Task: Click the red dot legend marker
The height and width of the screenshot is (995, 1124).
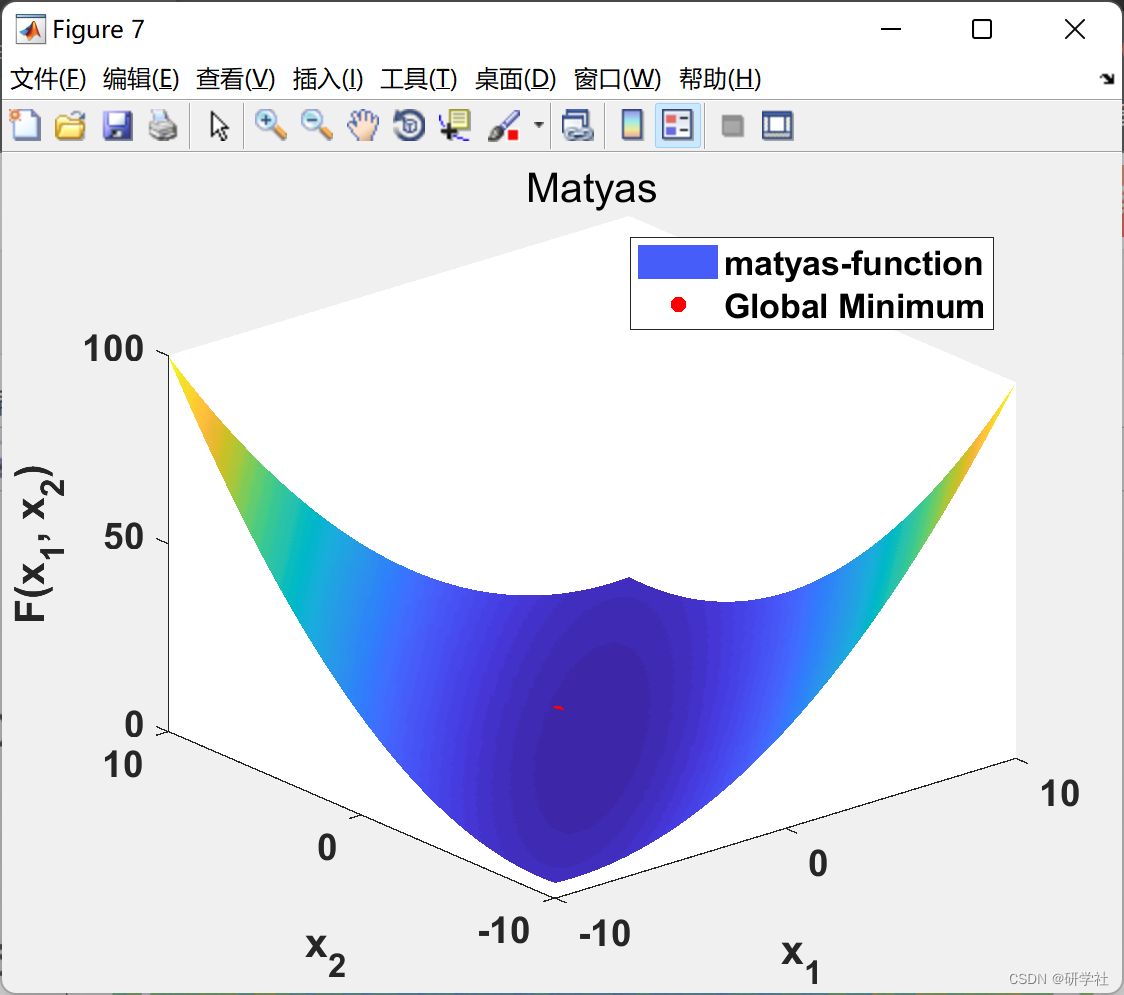Action: point(678,305)
